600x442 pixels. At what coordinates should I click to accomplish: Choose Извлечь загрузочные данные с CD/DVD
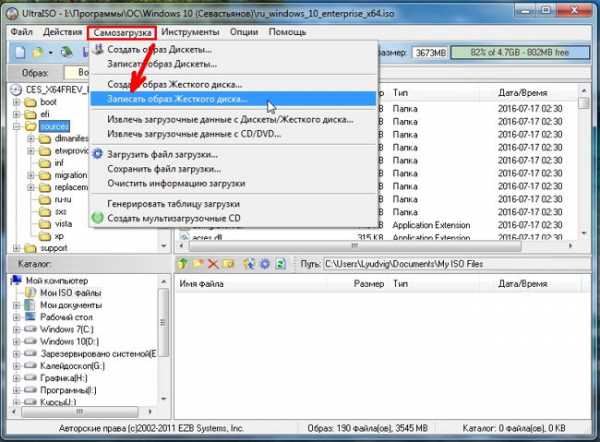[233, 134]
